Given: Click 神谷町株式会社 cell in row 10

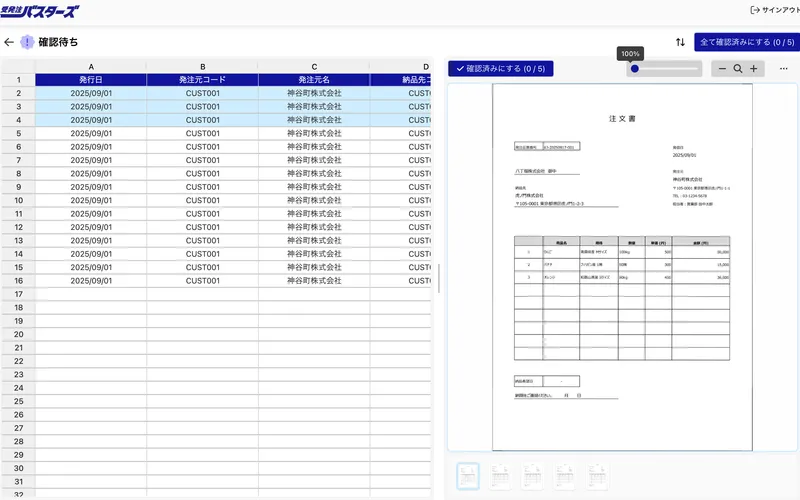Looking at the screenshot, I should (314, 201).
